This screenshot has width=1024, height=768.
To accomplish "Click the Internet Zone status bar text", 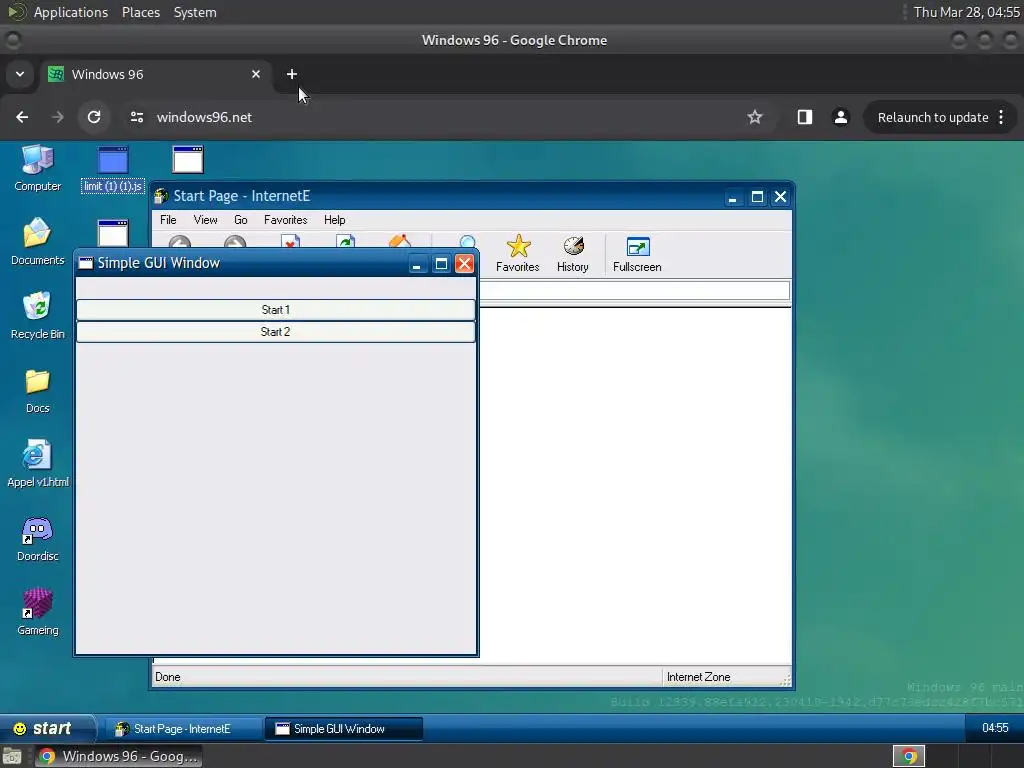I will pos(698,677).
